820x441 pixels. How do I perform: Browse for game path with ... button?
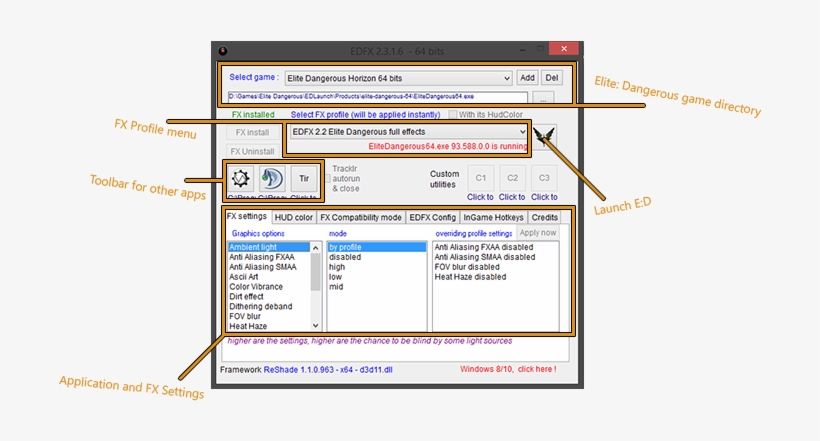543,98
